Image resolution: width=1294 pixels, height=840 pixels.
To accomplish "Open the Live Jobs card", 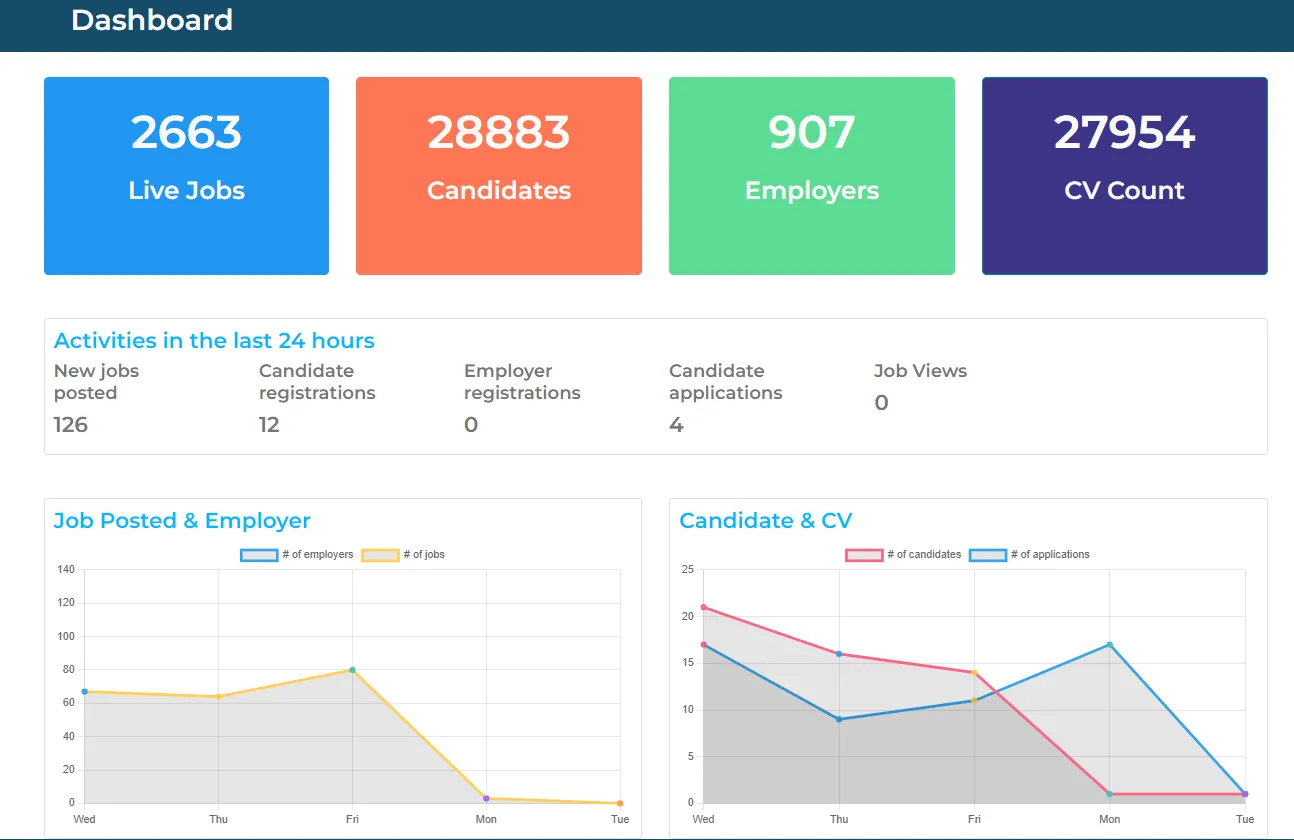I will point(186,176).
